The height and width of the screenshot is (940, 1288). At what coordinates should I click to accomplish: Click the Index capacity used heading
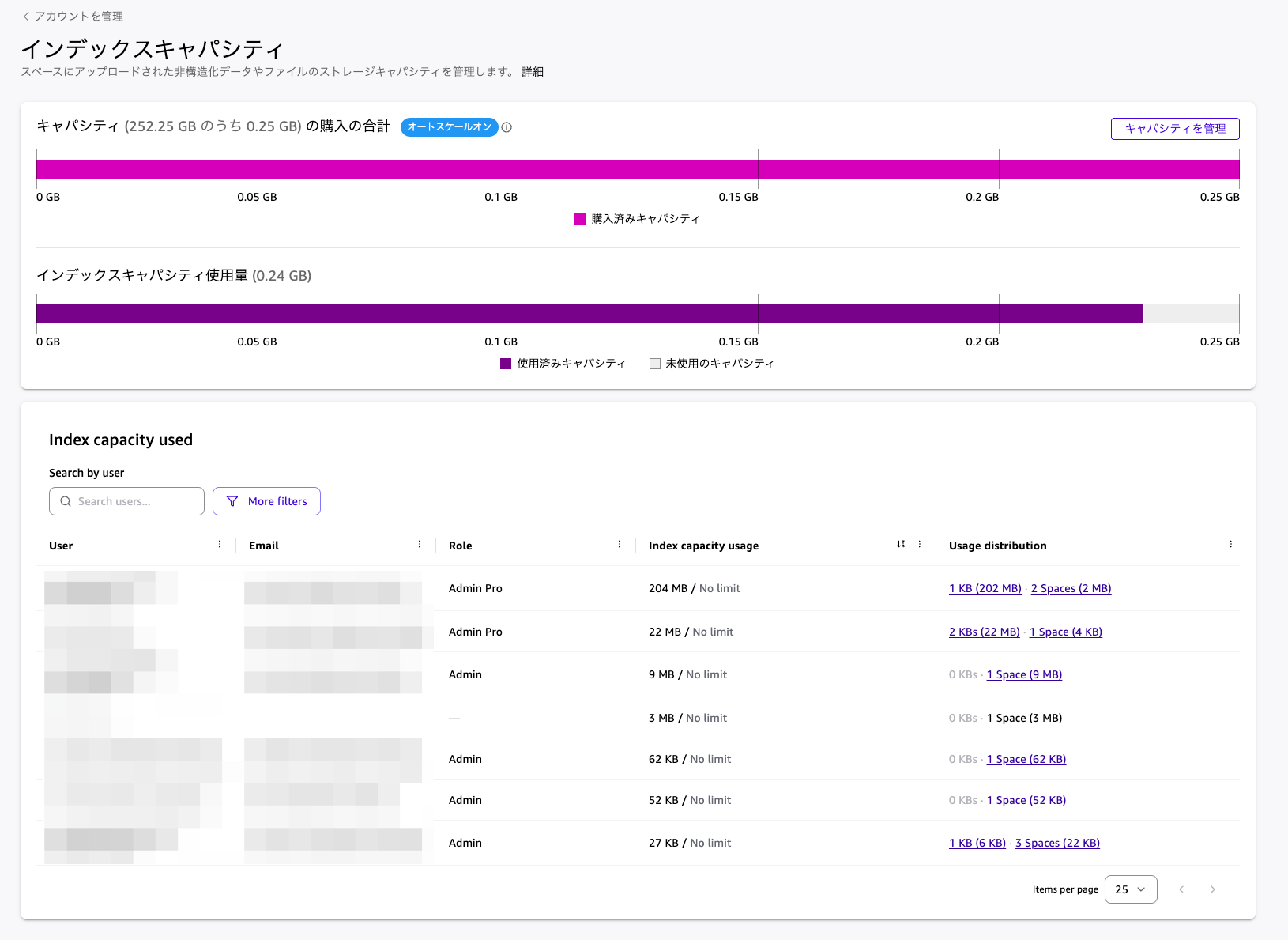click(x=121, y=440)
